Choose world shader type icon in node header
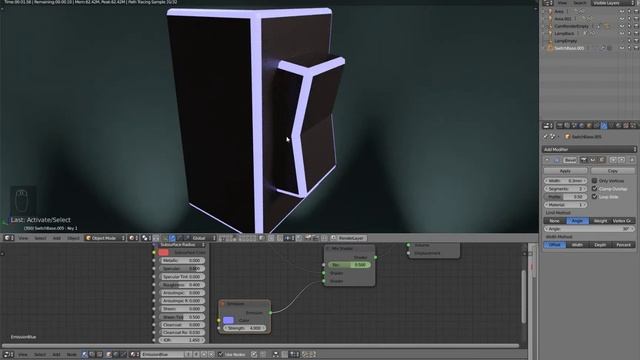 [116, 354]
